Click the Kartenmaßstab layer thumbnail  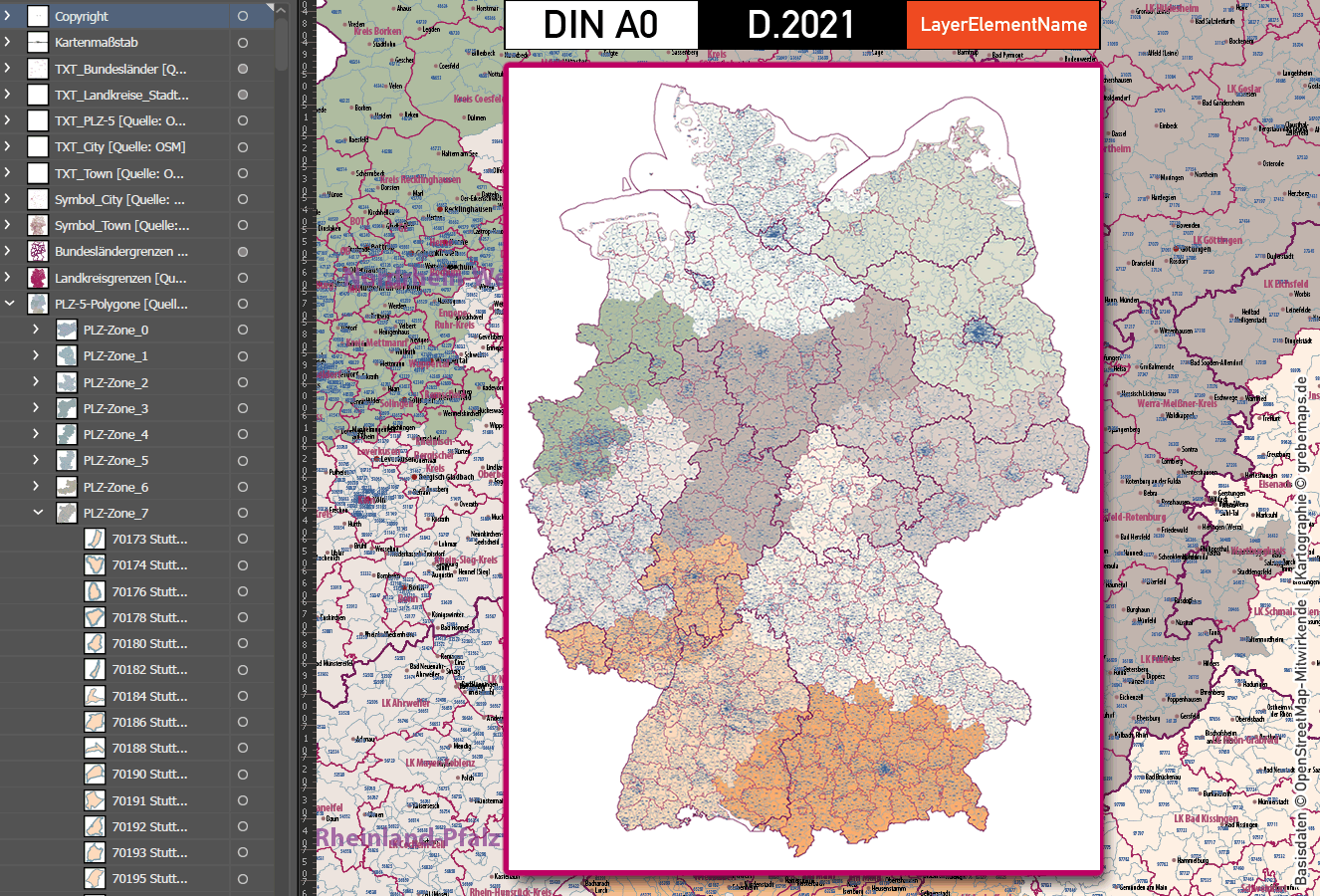point(37,42)
